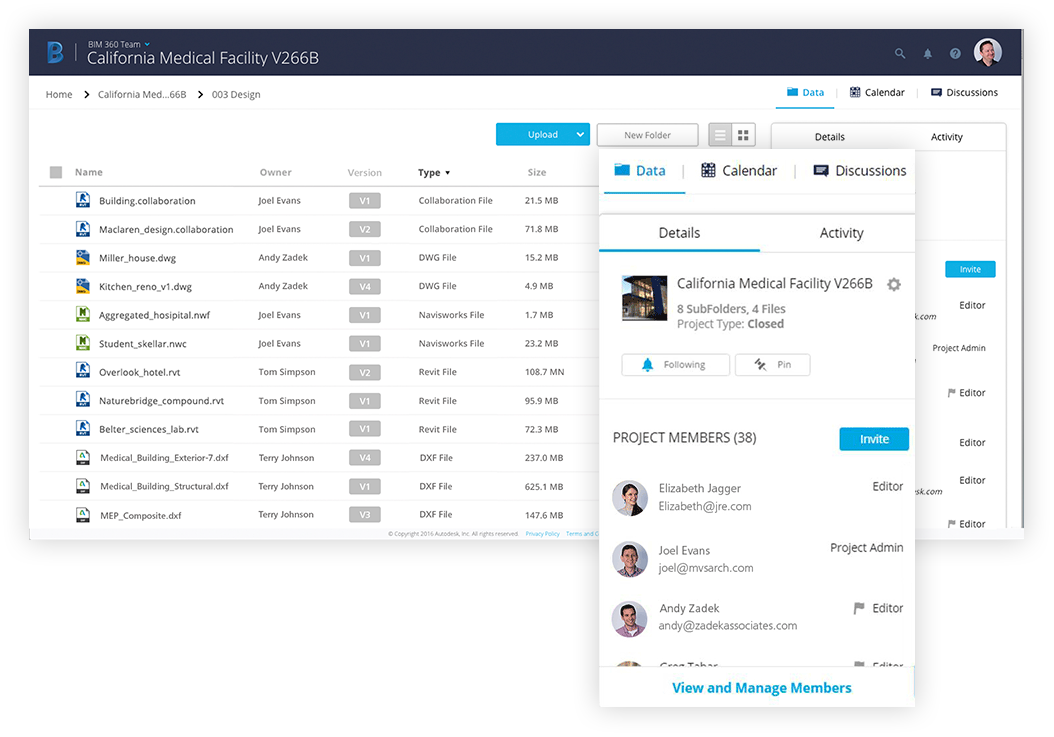Click Medical_Building_Structural.dxf file icon

[83, 486]
